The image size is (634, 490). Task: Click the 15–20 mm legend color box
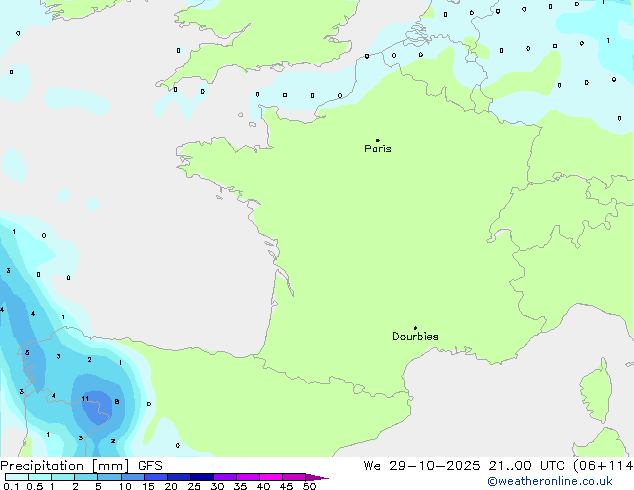point(155,477)
